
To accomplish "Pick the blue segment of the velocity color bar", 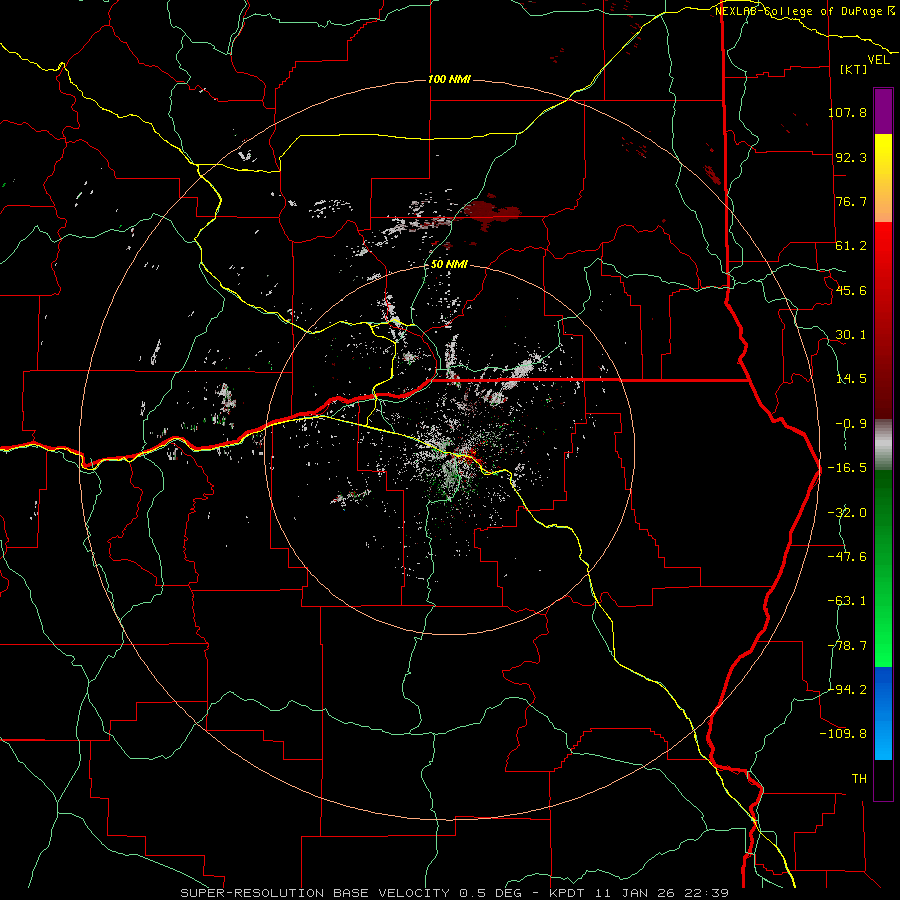I will [883, 713].
